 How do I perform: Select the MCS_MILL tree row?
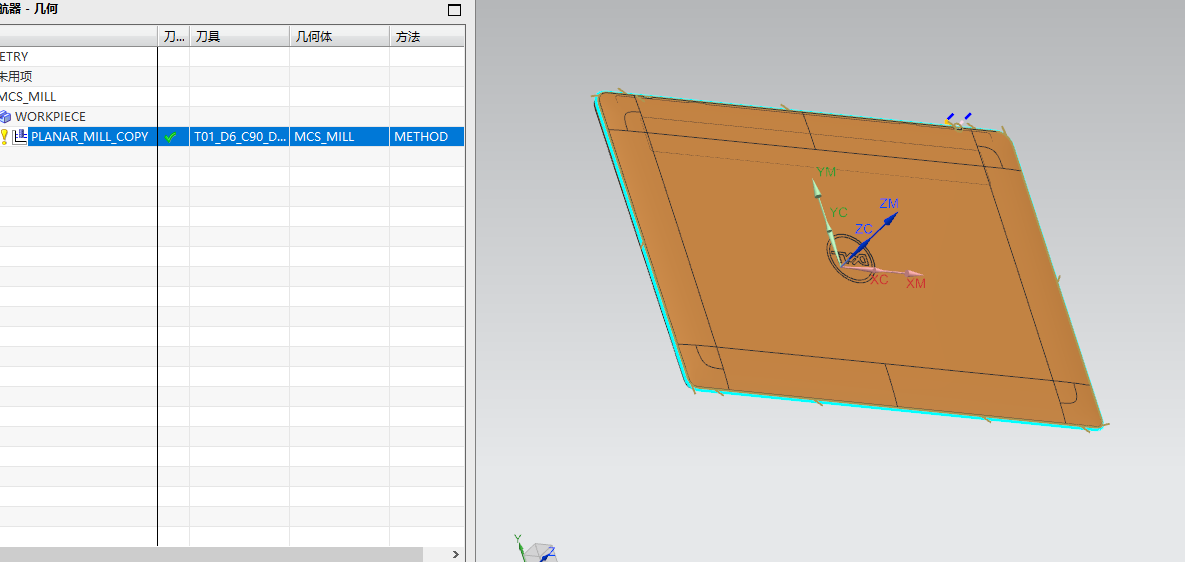coord(28,97)
